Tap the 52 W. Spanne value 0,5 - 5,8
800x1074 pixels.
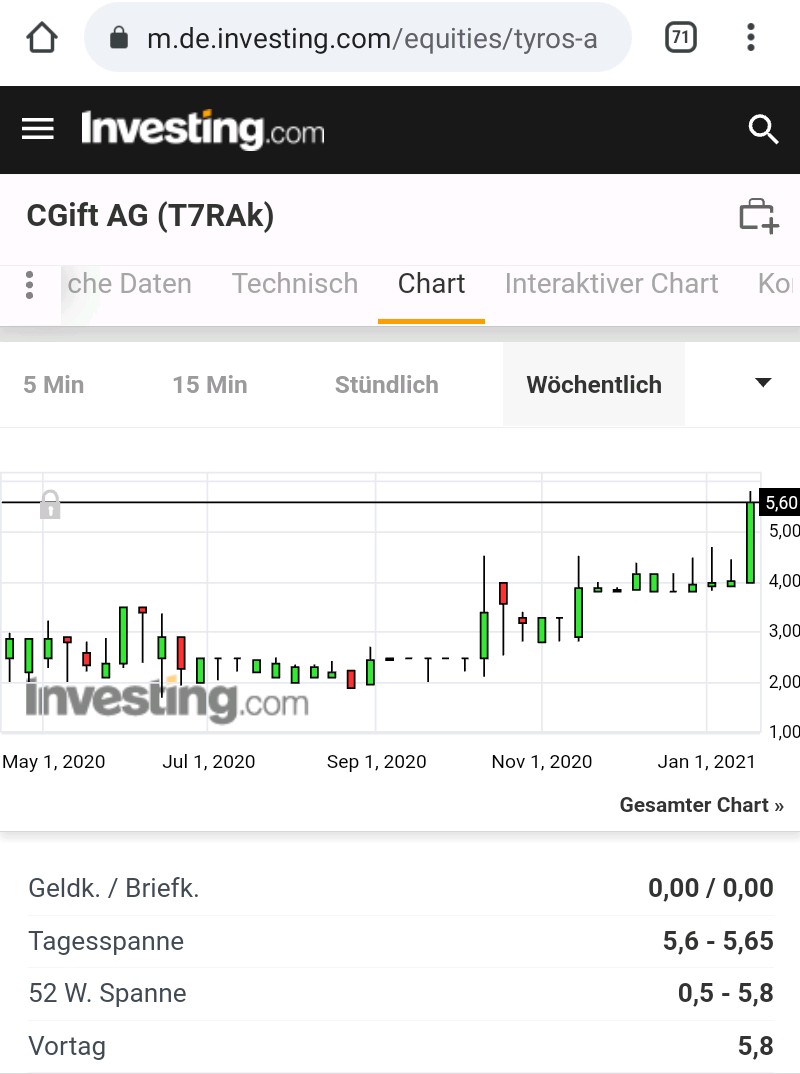725,993
